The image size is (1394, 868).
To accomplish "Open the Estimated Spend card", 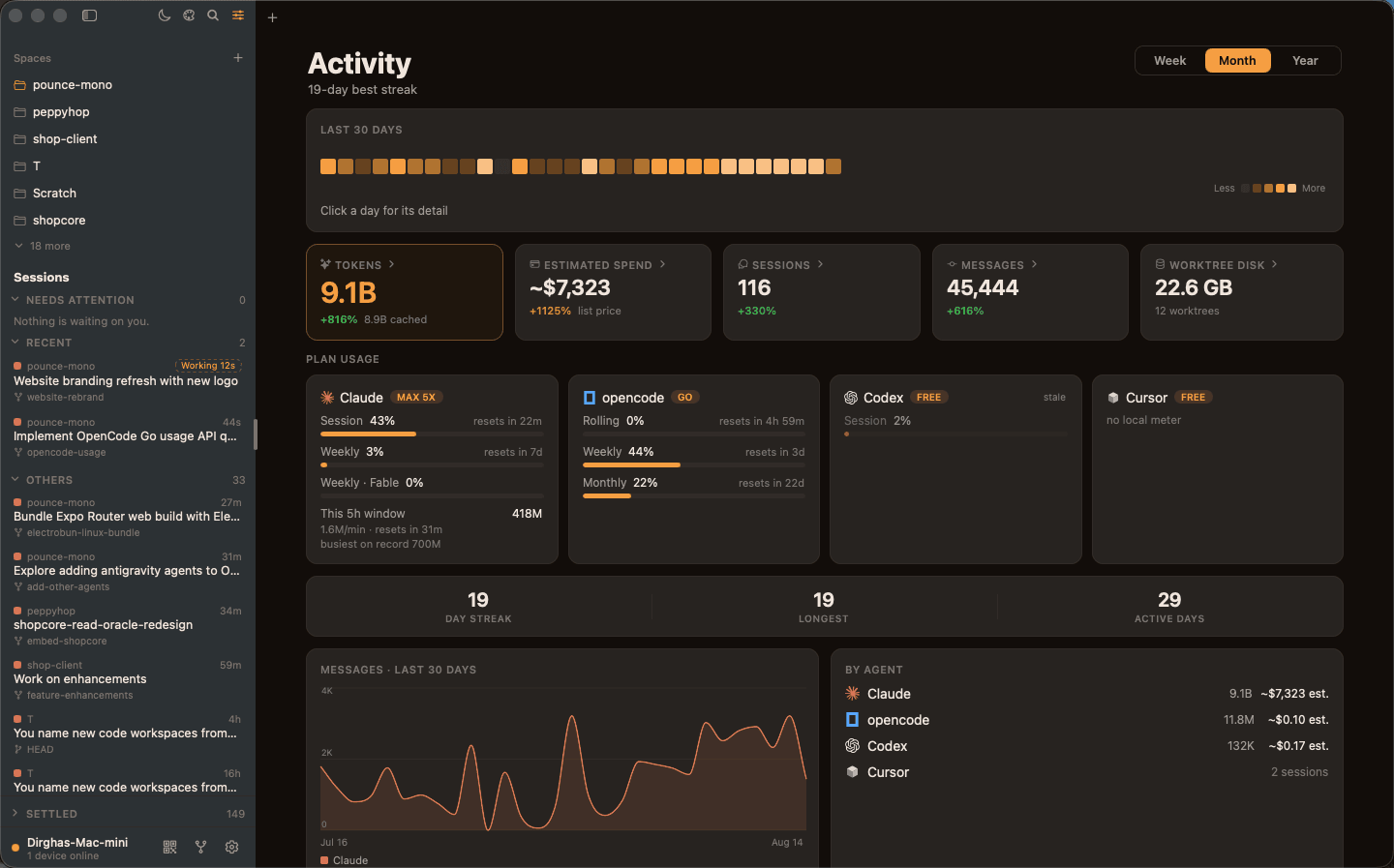I will (x=613, y=292).
